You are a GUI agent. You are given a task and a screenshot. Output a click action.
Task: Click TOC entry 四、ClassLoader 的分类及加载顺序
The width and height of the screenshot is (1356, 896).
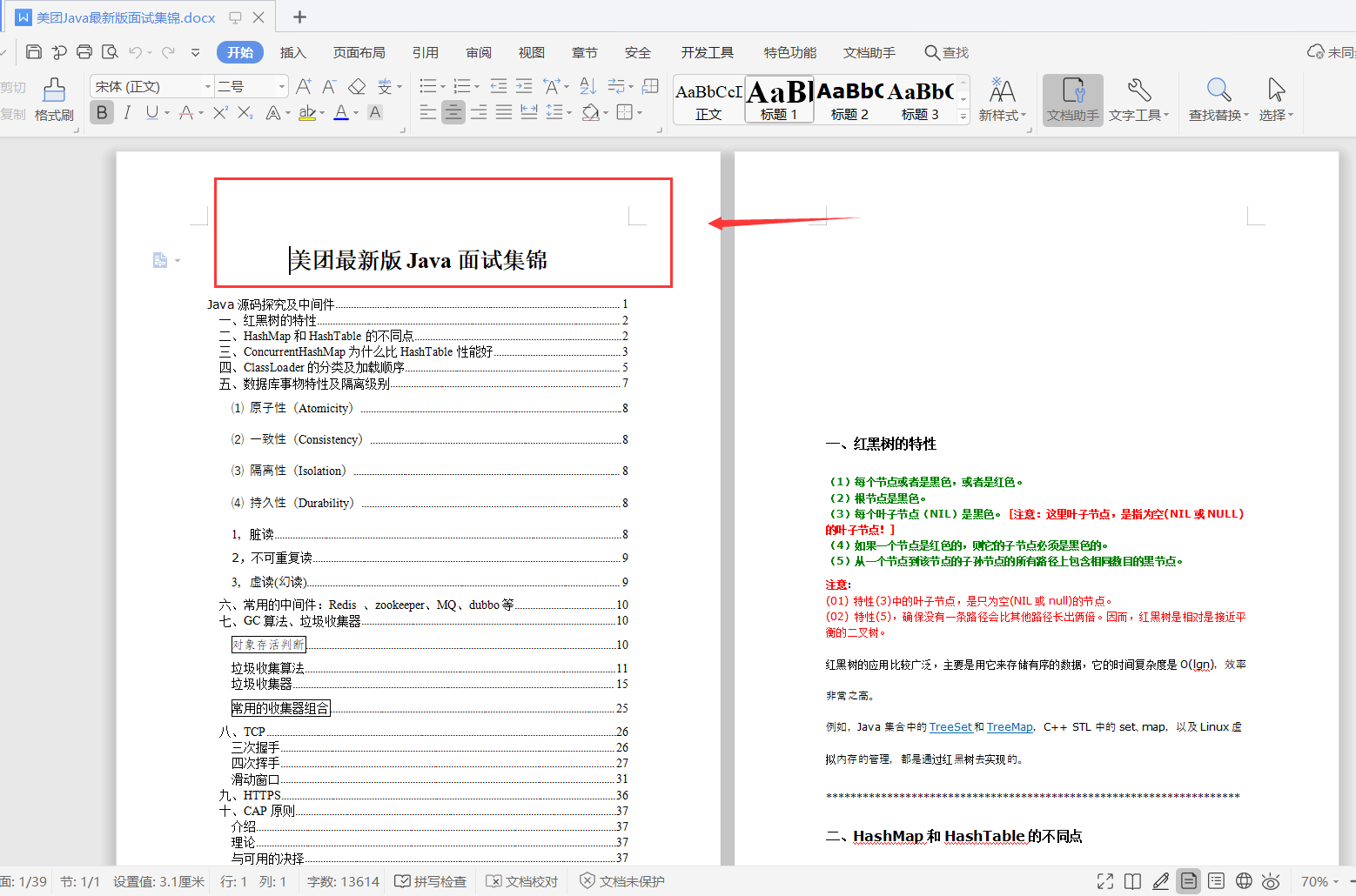tap(312, 368)
